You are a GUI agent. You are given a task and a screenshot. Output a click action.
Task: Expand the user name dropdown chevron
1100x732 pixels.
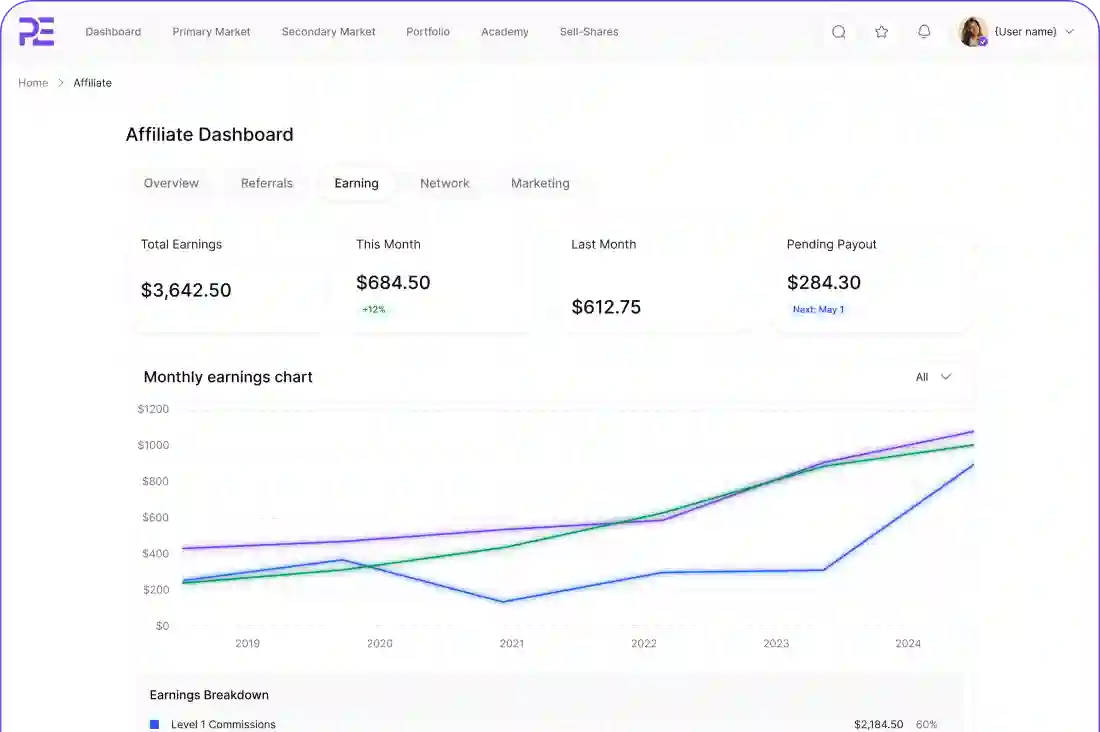[1070, 32]
